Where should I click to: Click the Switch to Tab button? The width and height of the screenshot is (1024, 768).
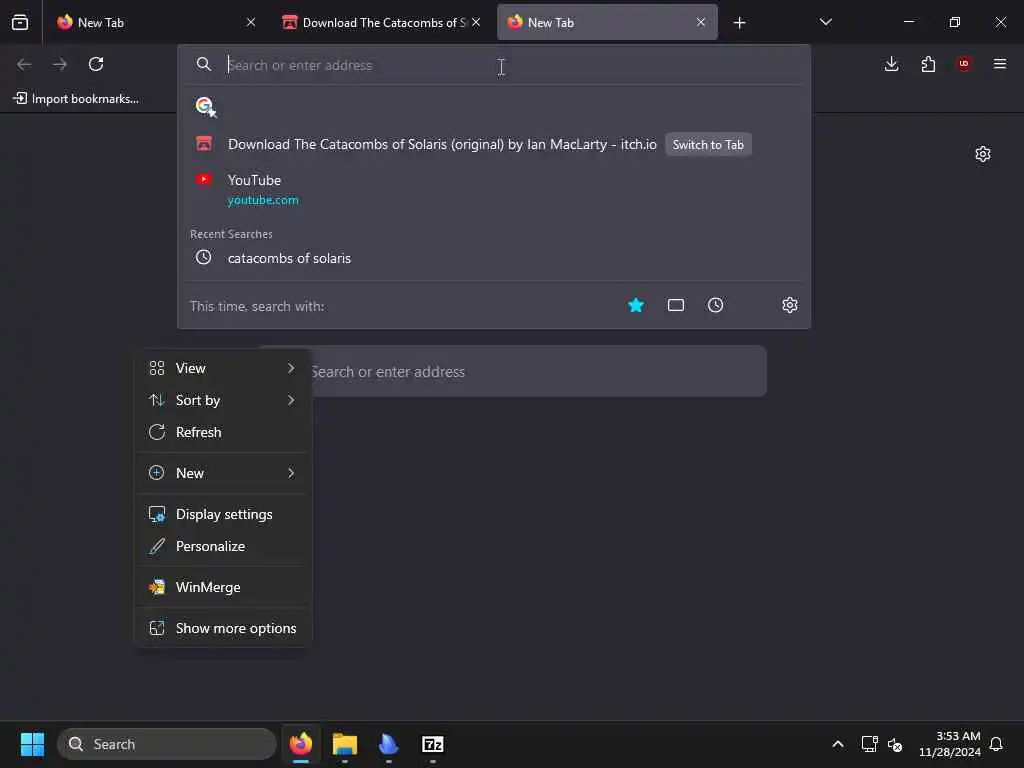pyautogui.click(x=708, y=144)
